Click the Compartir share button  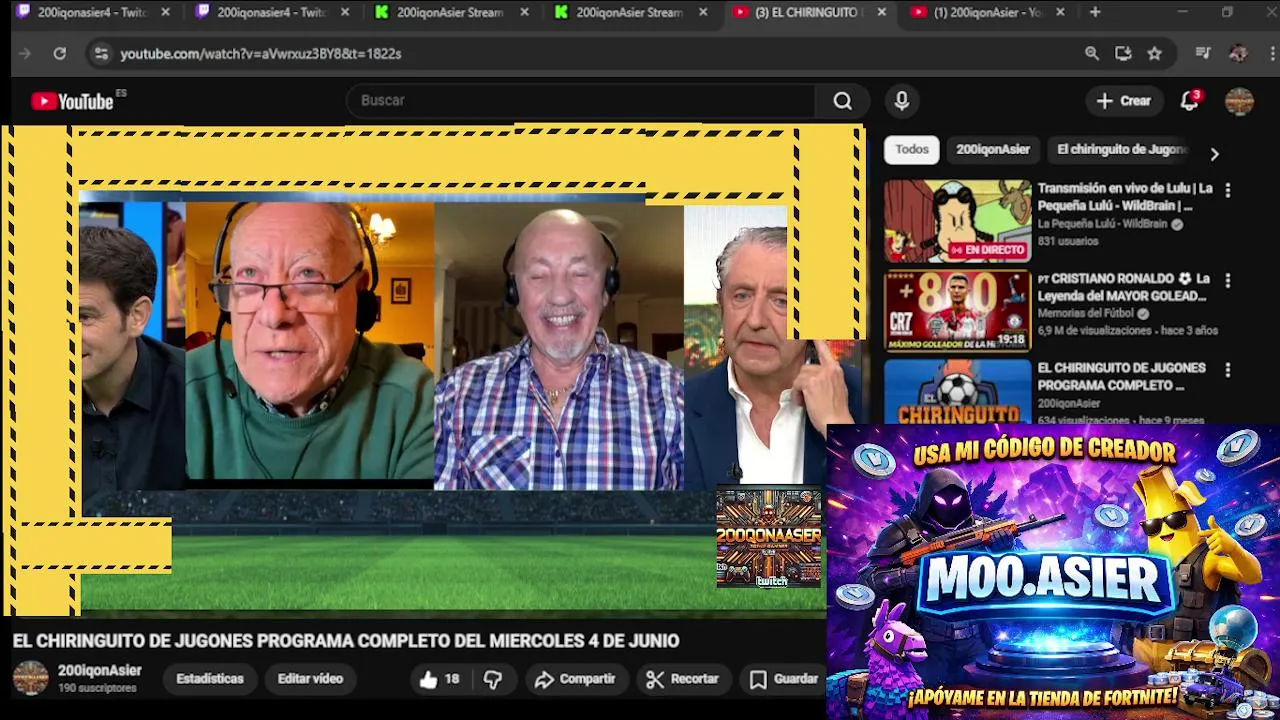pos(575,680)
